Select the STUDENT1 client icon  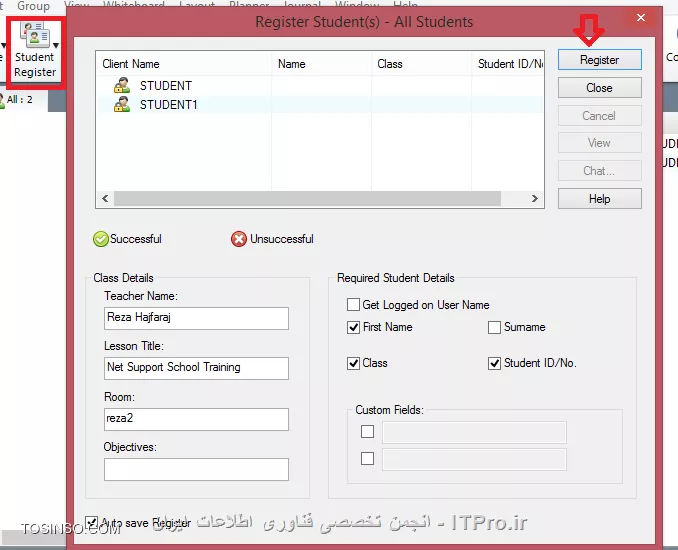click(x=122, y=104)
